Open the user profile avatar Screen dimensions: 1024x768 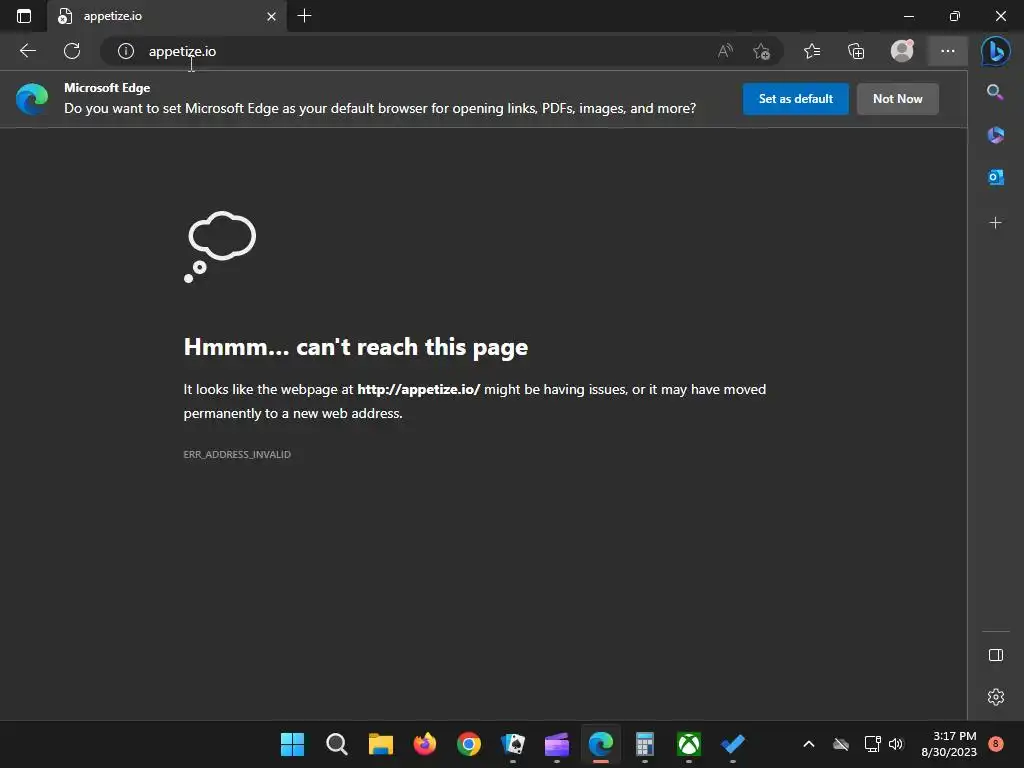[902, 51]
